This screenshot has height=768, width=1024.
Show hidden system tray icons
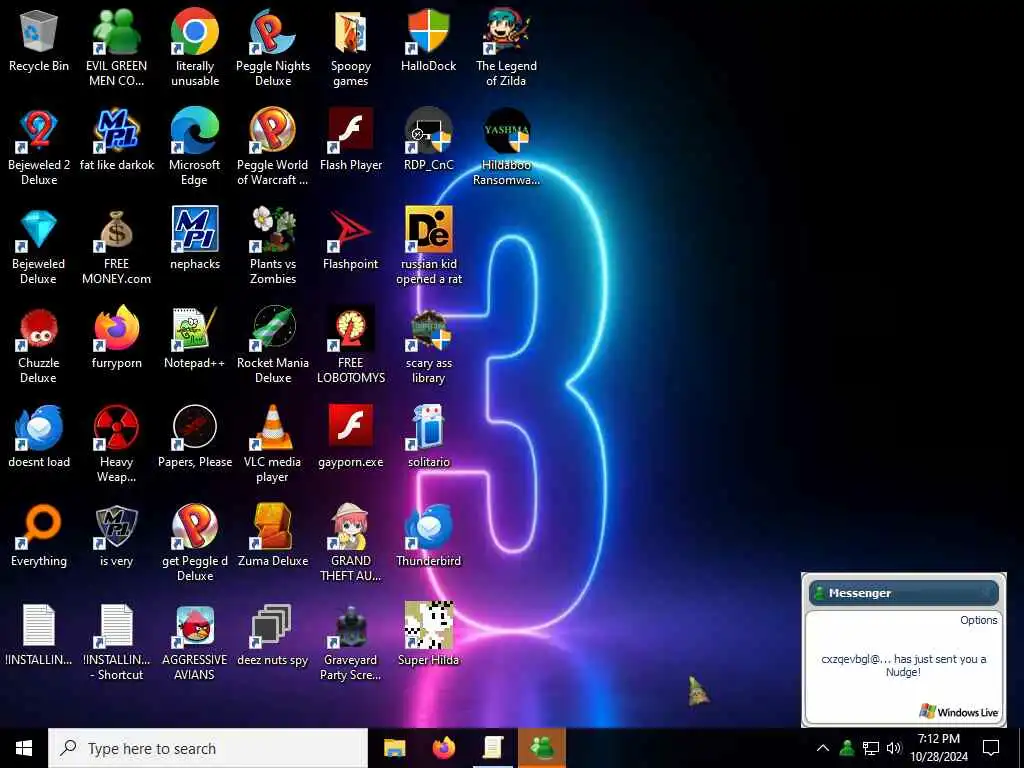pos(823,748)
